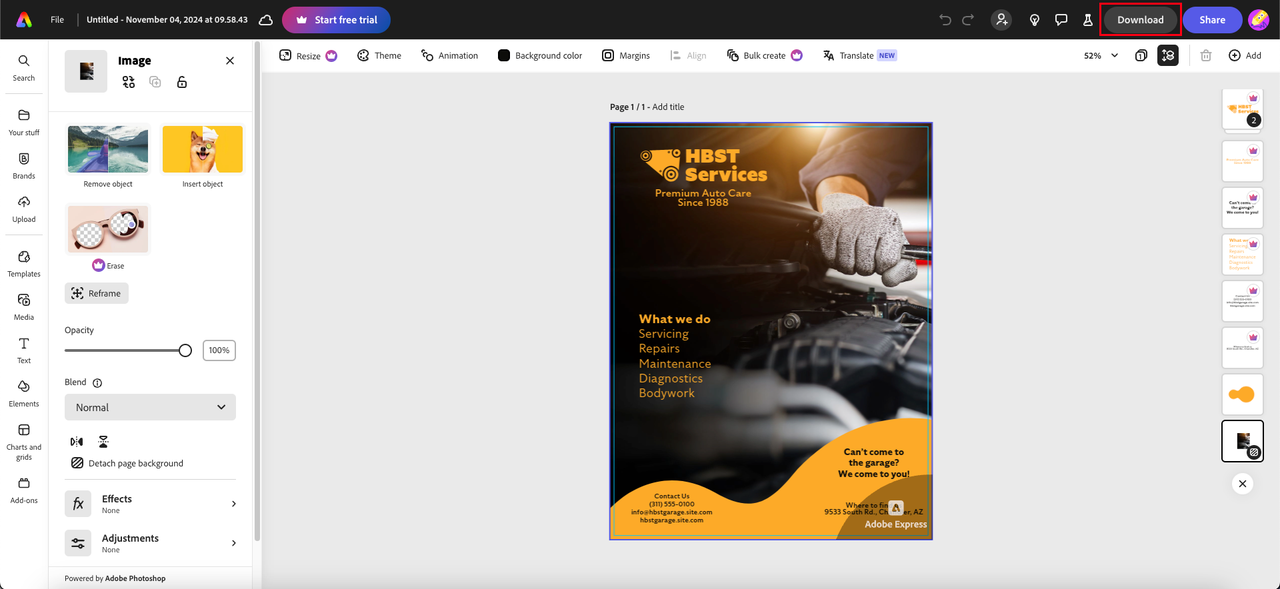This screenshot has height=589, width=1280.
Task: Open the pages view icon
Action: point(1141,56)
